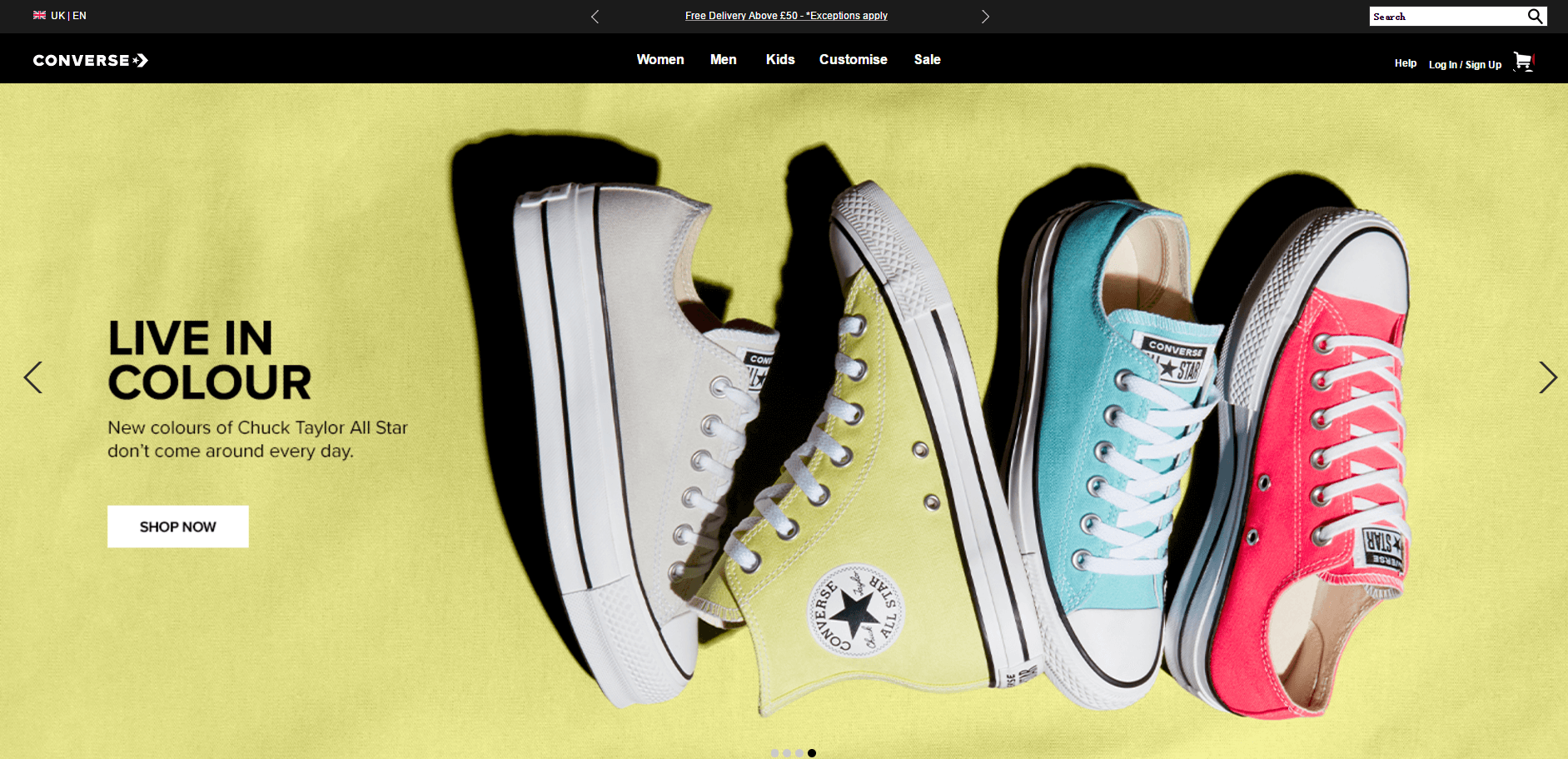This screenshot has width=1568, height=759.
Task: Select the fourth carousel dot
Action: 812,753
